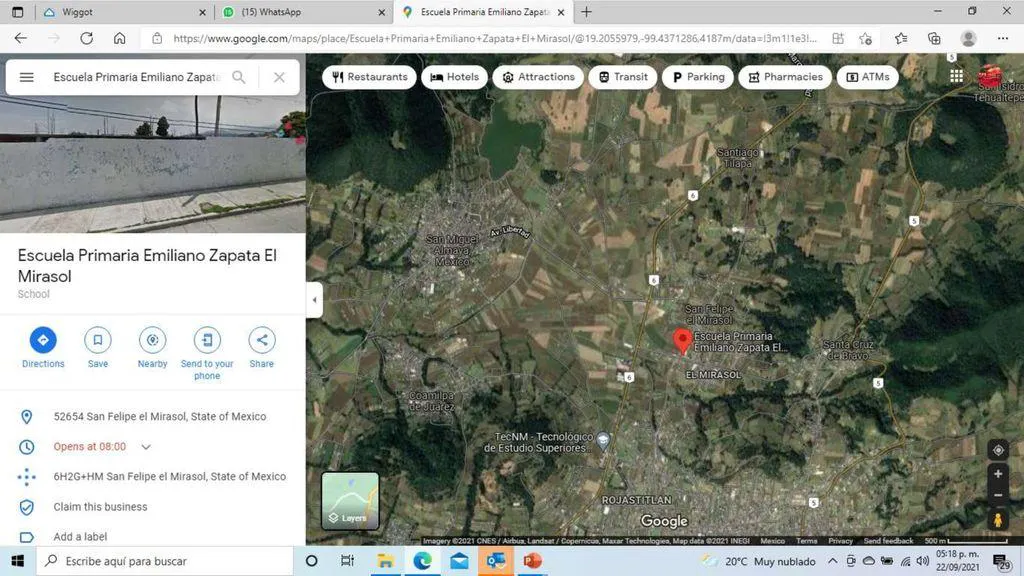The width and height of the screenshot is (1024, 576).
Task: Click Claim this business
Action: click(101, 507)
